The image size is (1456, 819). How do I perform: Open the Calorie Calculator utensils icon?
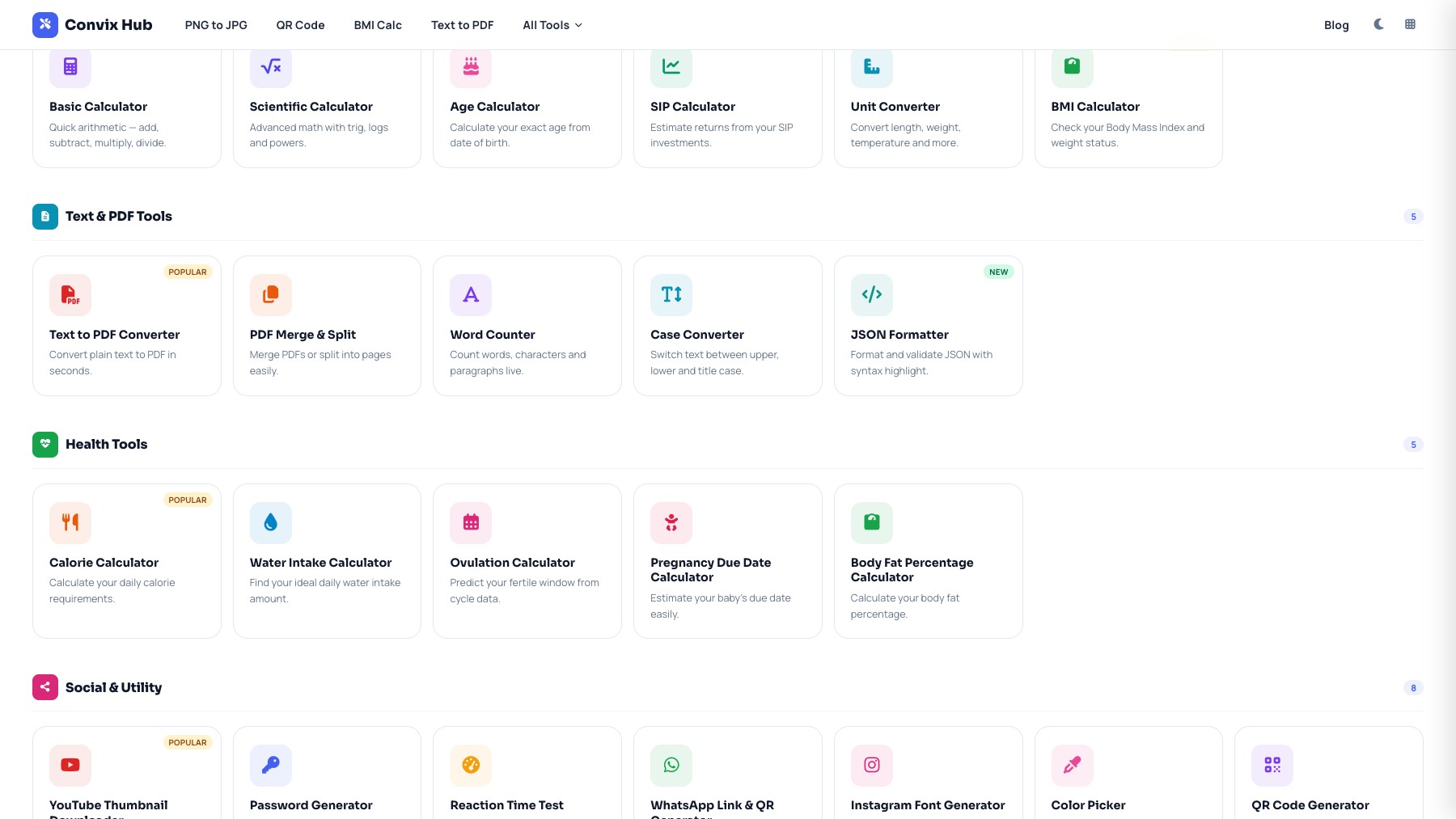click(x=70, y=523)
